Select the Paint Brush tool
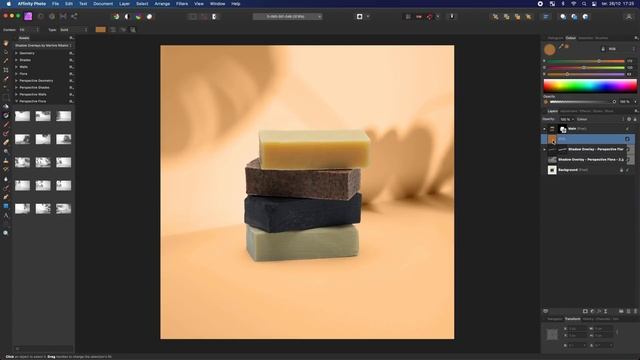This screenshot has height=360, width=640. (6, 124)
